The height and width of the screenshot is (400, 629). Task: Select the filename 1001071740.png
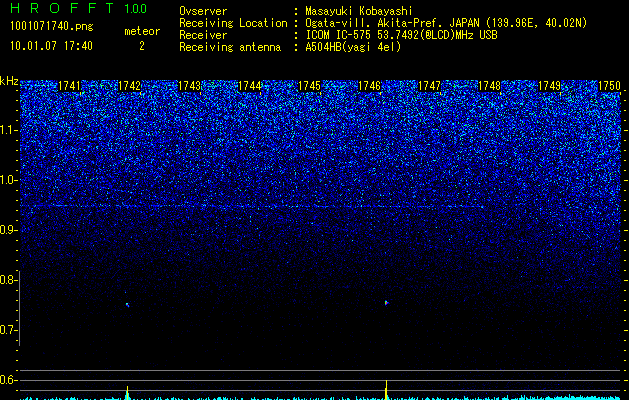pos(51,27)
